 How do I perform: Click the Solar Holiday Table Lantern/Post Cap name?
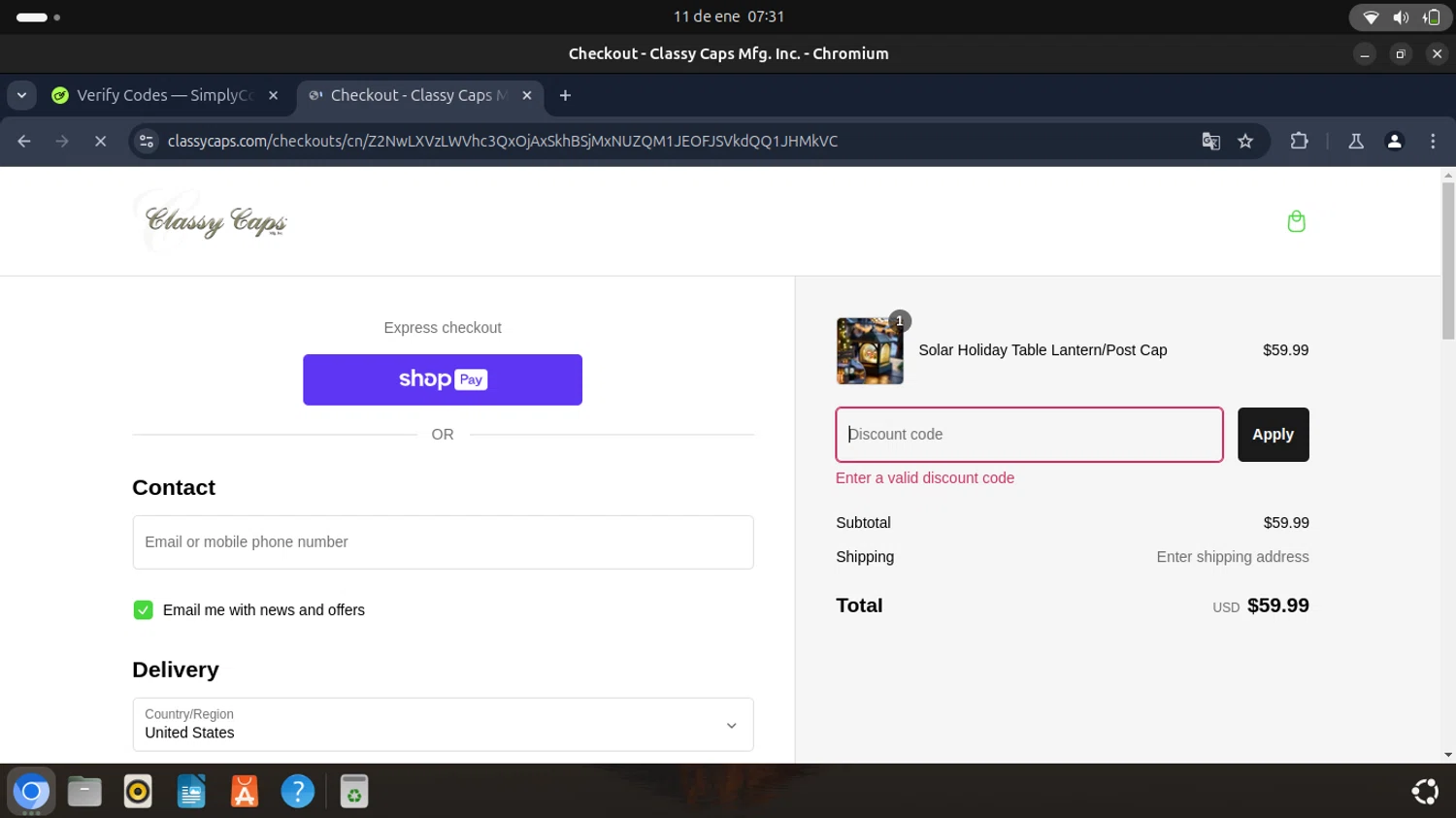(x=1042, y=350)
